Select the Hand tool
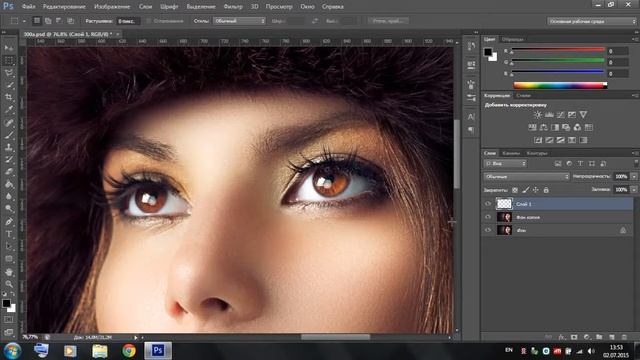Image resolution: width=640 pixels, height=360 pixels. pos(9,272)
